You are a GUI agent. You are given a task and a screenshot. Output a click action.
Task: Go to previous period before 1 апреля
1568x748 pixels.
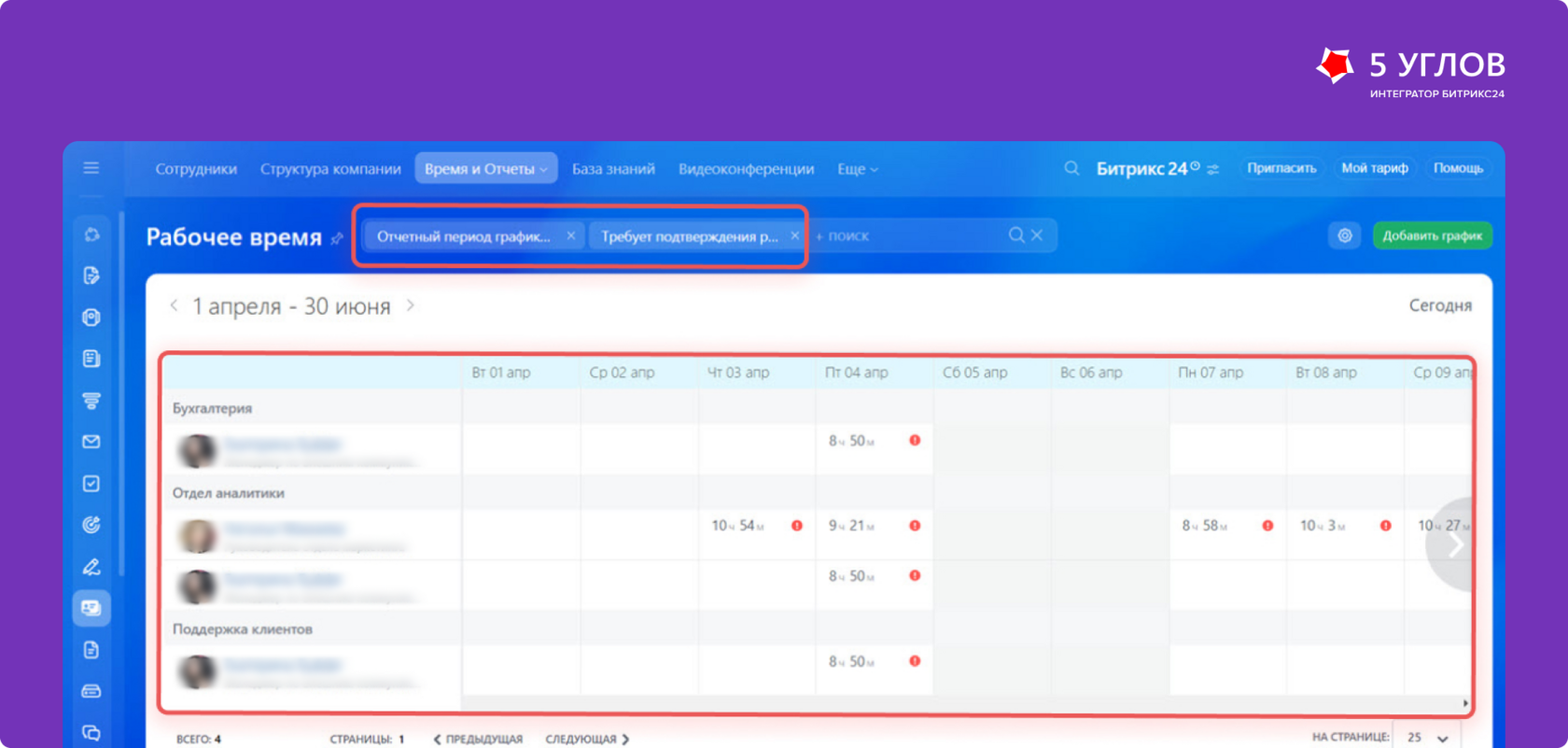[x=174, y=305]
